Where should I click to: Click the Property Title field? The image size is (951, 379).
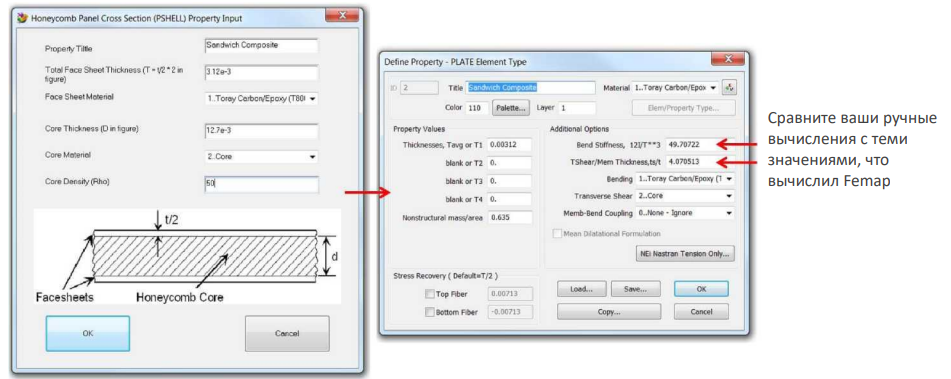261,45
